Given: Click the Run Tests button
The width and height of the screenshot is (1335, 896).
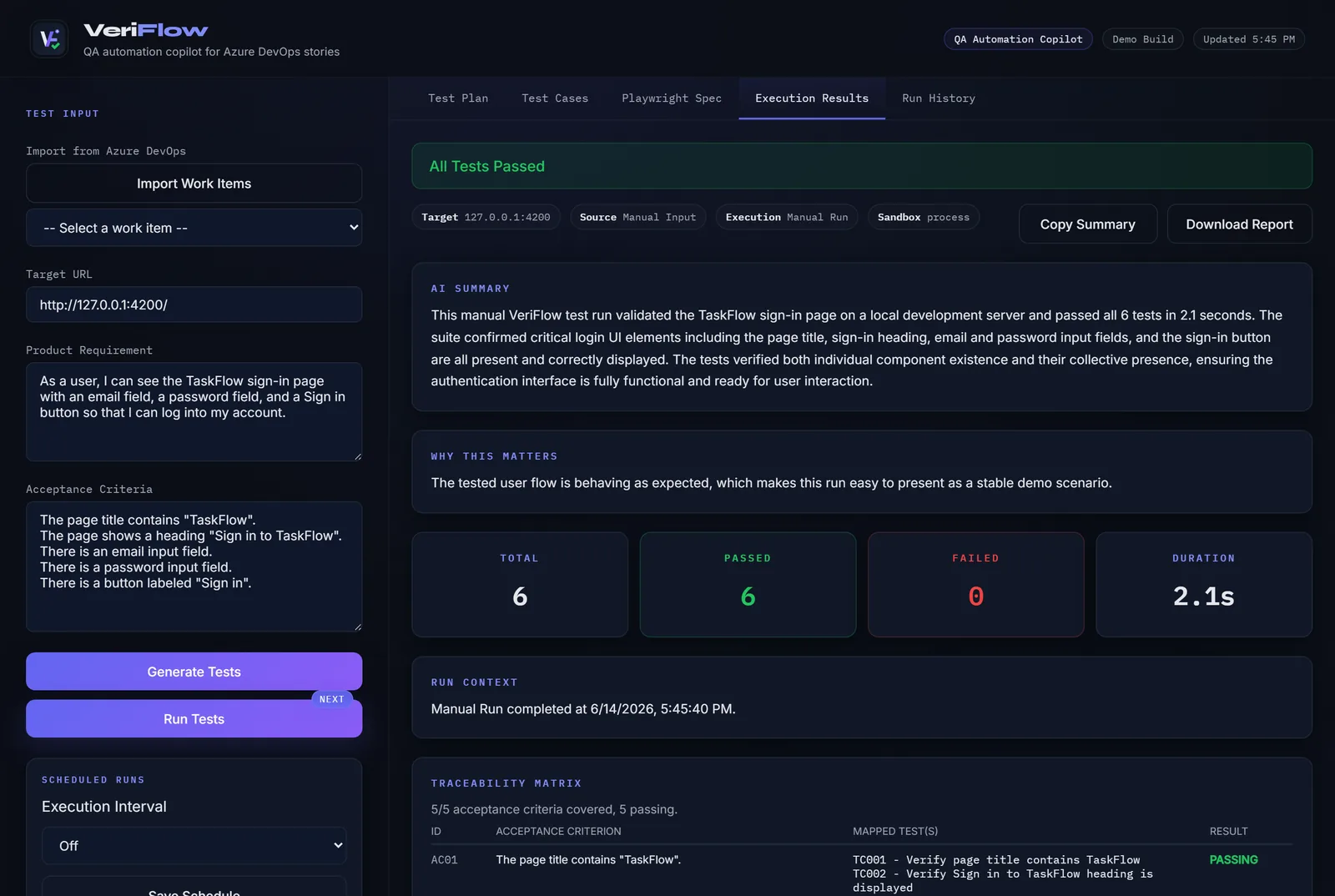Looking at the screenshot, I should [x=194, y=719].
